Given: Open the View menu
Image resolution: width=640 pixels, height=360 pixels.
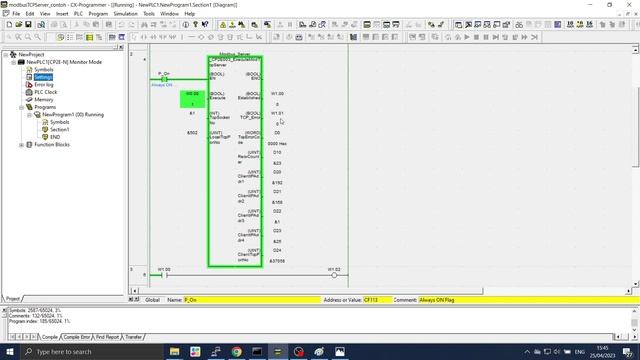Looking at the screenshot, I should 45,13.
